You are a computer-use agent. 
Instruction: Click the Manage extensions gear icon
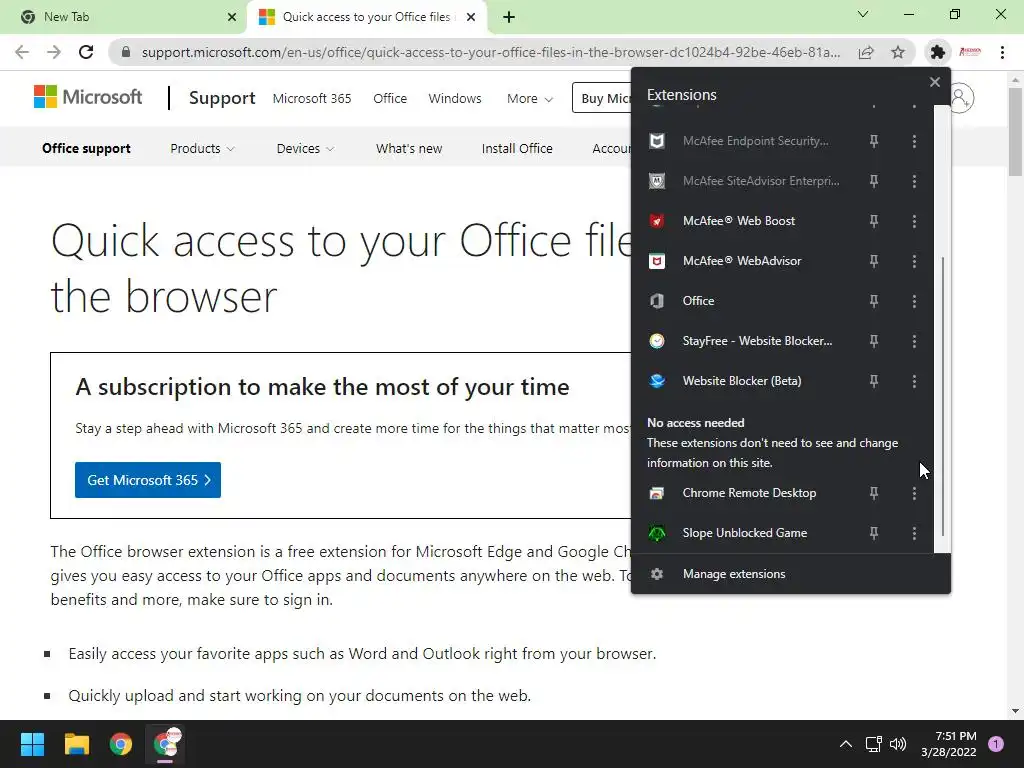pos(657,574)
